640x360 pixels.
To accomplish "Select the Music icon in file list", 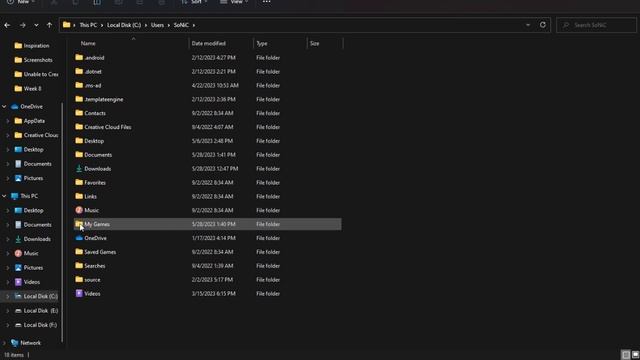I will coord(79,210).
